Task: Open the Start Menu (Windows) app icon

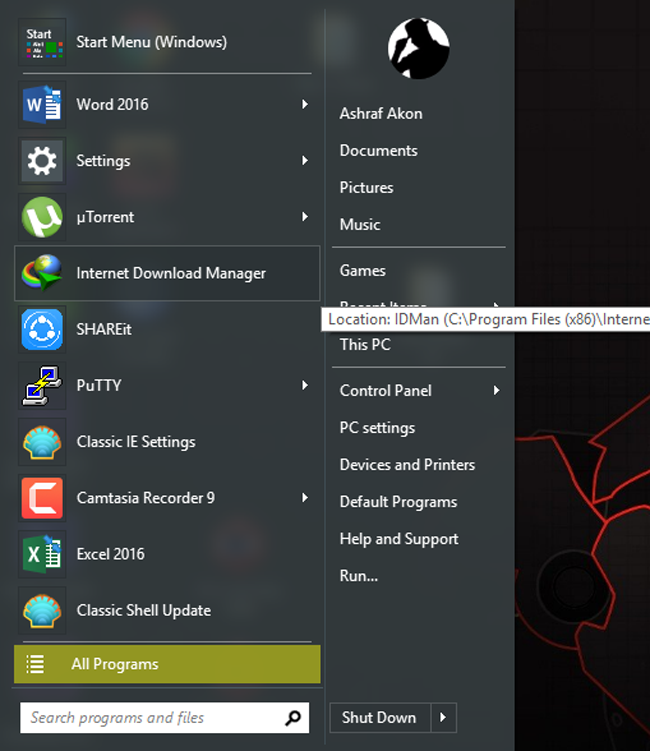Action: click(42, 42)
